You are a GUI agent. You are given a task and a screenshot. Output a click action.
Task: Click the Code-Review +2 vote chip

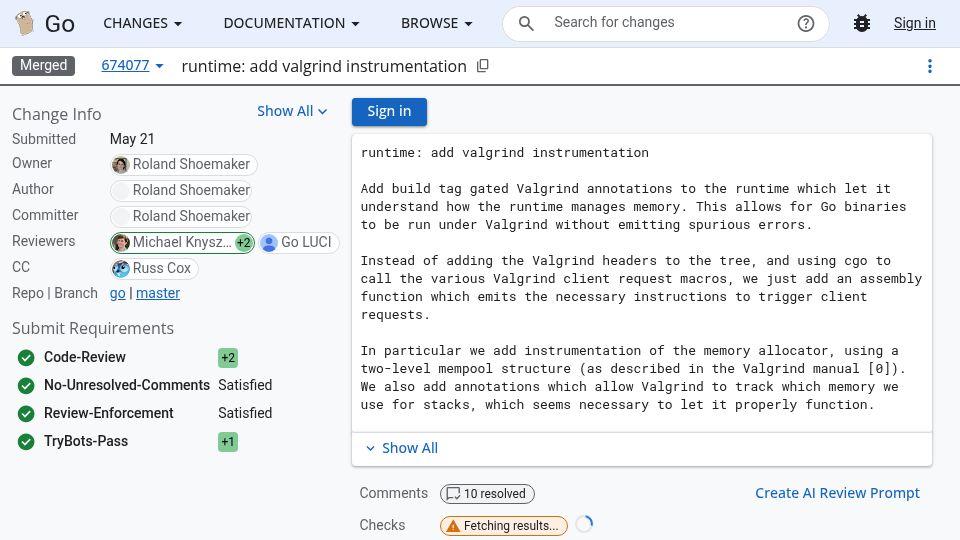point(228,358)
